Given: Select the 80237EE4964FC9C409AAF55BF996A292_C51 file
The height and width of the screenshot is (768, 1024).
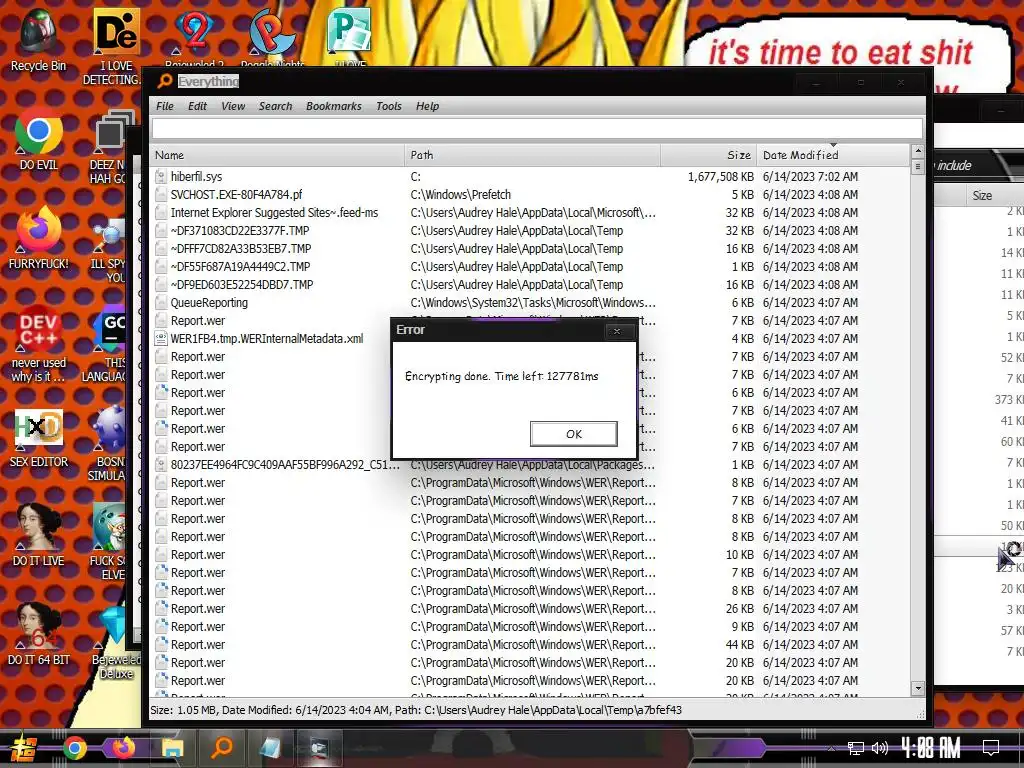Looking at the screenshot, I should click(x=285, y=464).
